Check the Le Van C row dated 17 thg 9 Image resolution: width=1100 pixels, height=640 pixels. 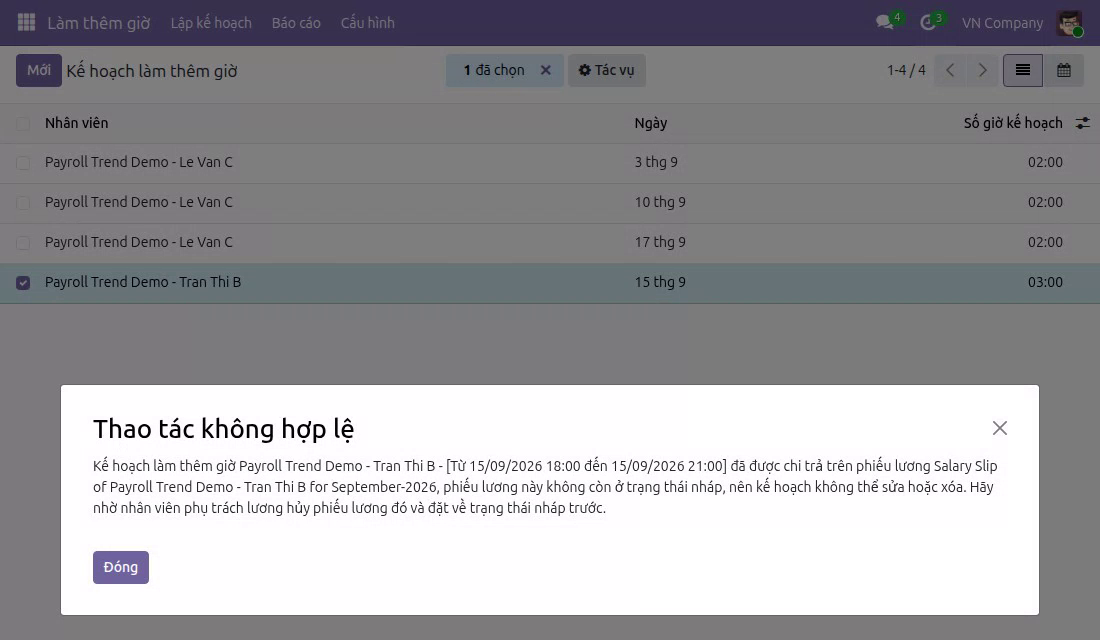tap(23, 243)
